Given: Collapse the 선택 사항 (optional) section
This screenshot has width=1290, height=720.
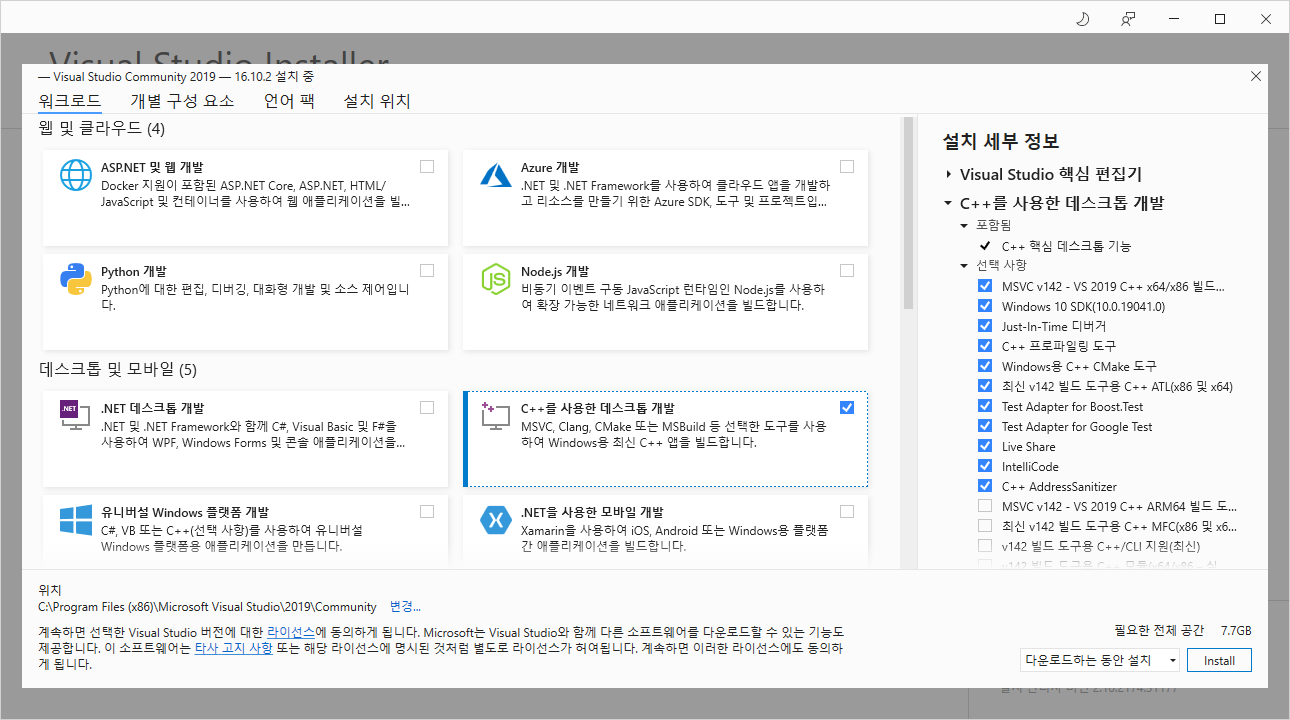Looking at the screenshot, I should [x=964, y=266].
